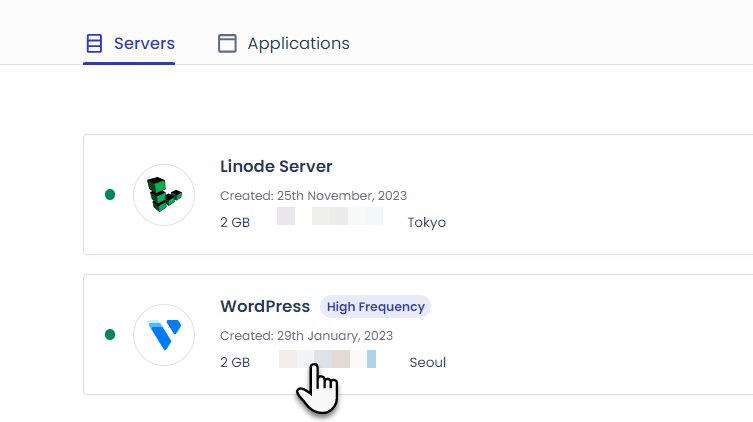Image resolution: width=753 pixels, height=422 pixels.
Task: Click the Tokyo location label
Action: click(427, 223)
